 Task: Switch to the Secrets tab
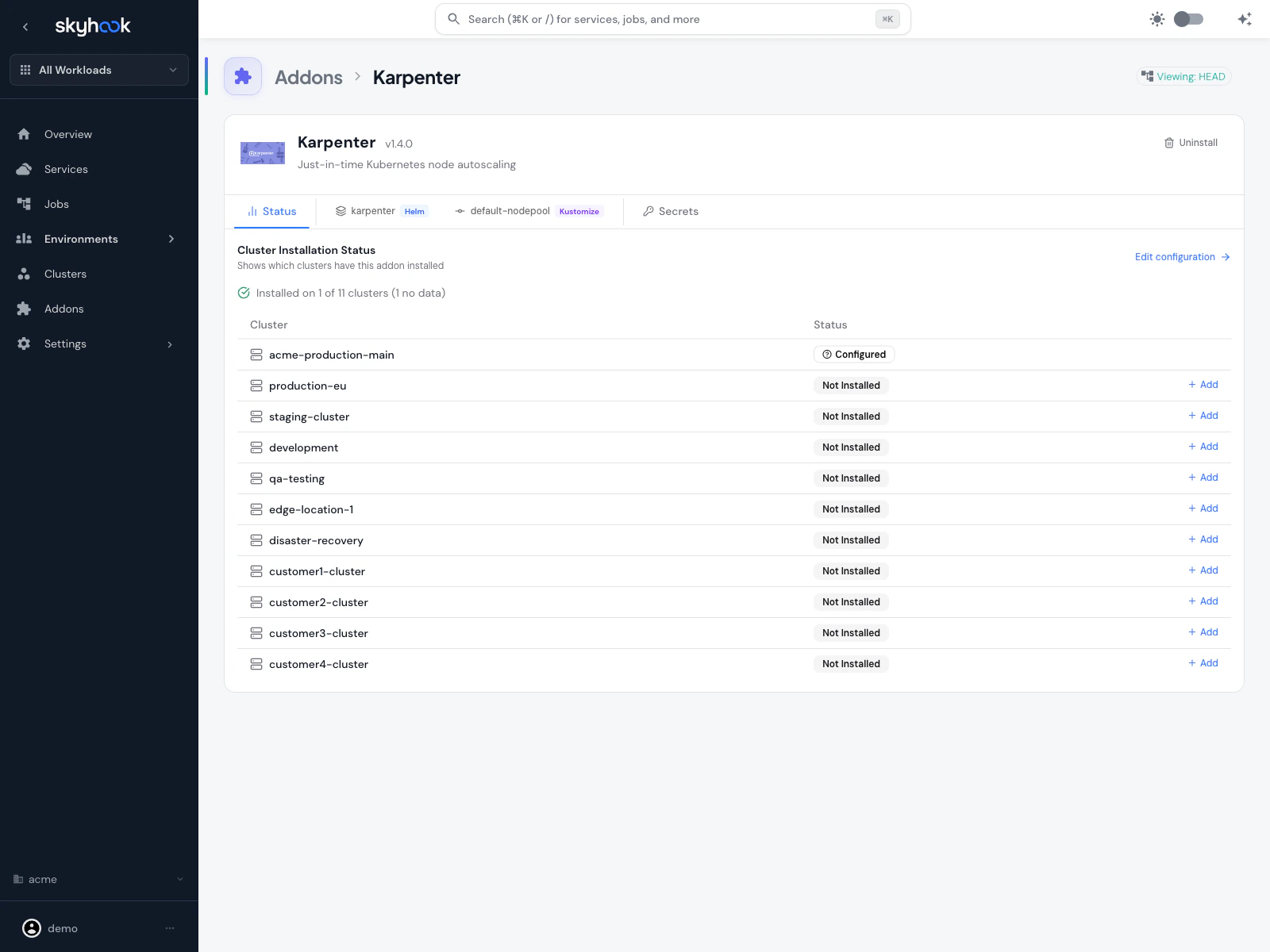[671, 211]
